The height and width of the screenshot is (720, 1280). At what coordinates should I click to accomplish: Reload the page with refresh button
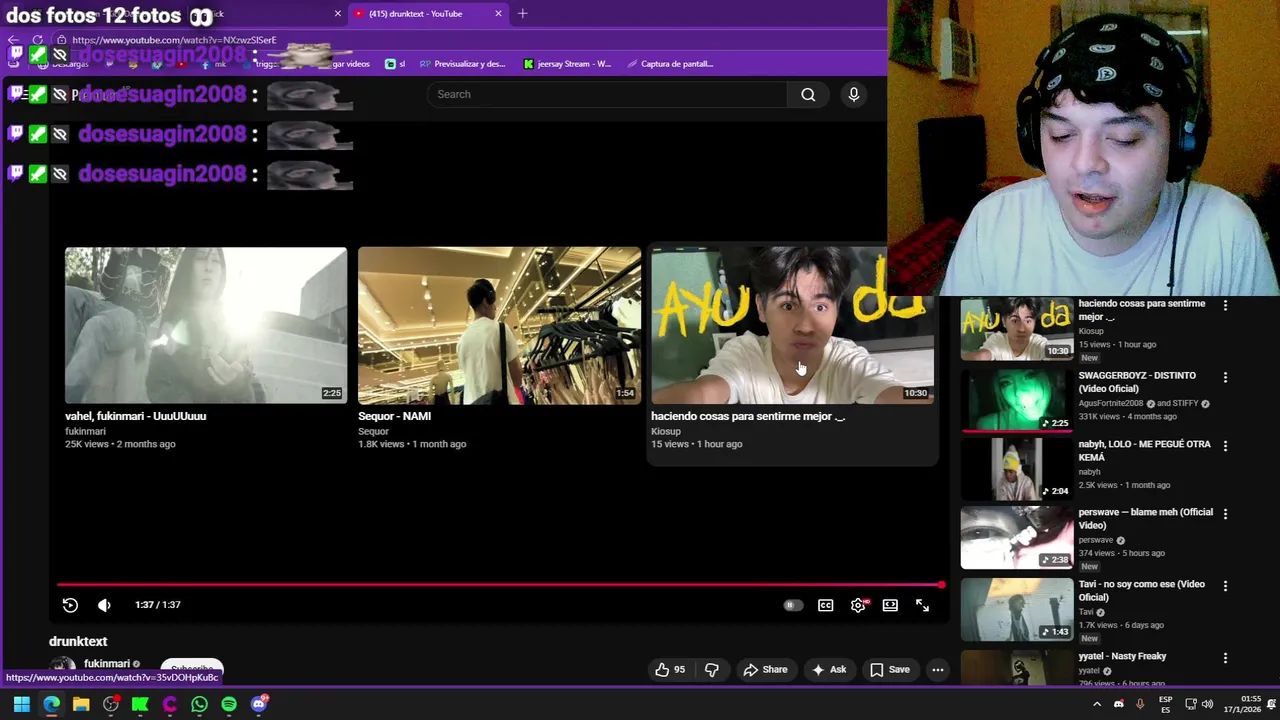37,40
